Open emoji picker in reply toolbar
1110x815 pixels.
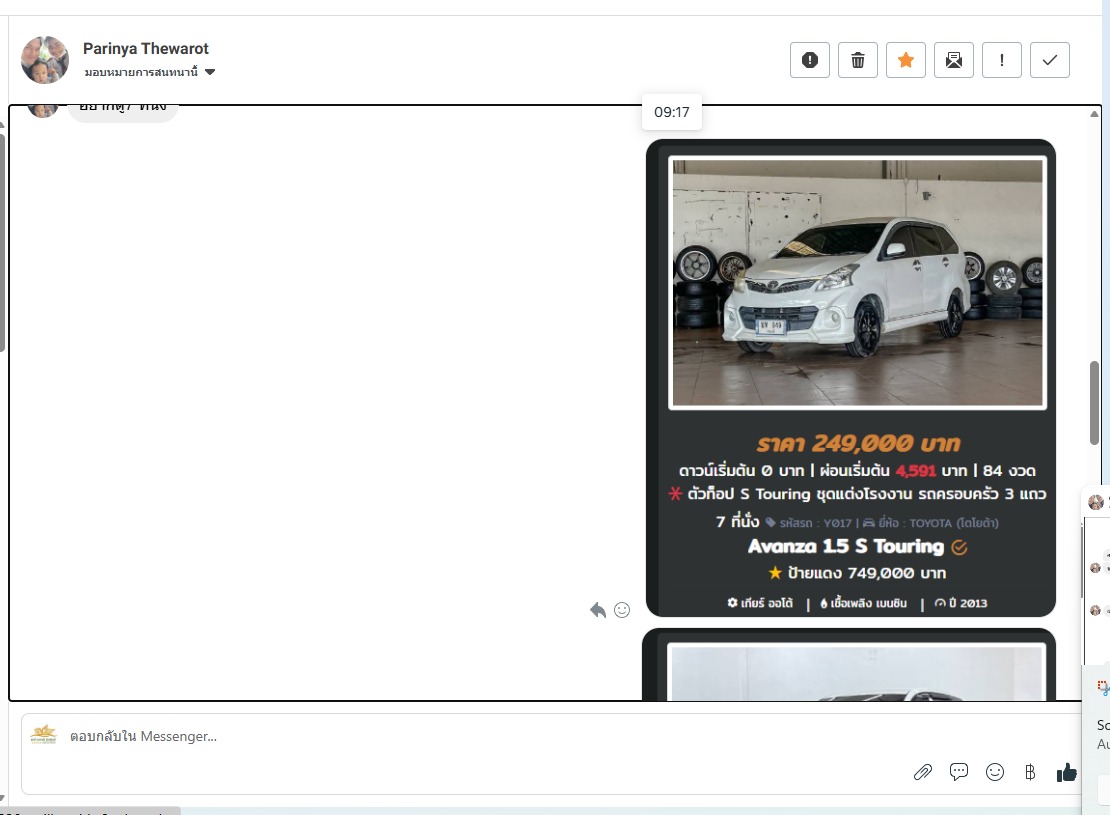(x=995, y=772)
